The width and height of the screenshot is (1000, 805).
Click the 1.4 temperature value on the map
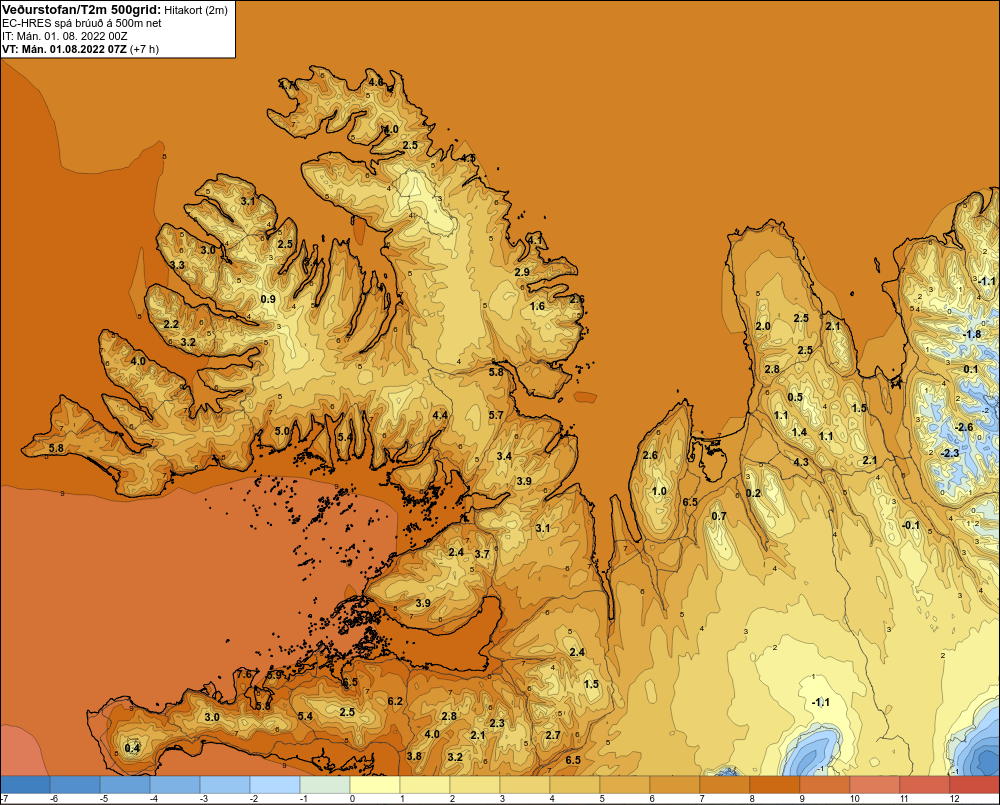pyautogui.click(x=799, y=432)
